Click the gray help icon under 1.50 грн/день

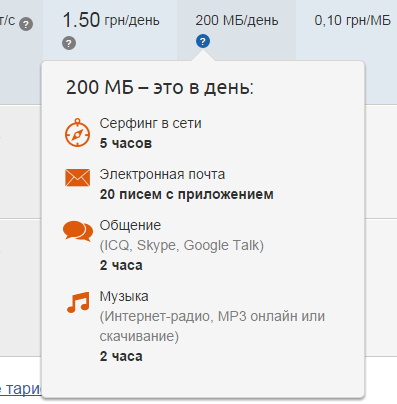click(x=69, y=43)
